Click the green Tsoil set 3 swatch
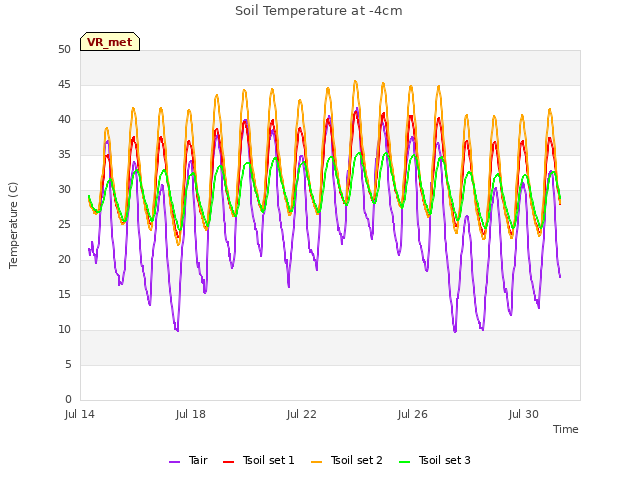The image size is (640, 480). point(404,462)
